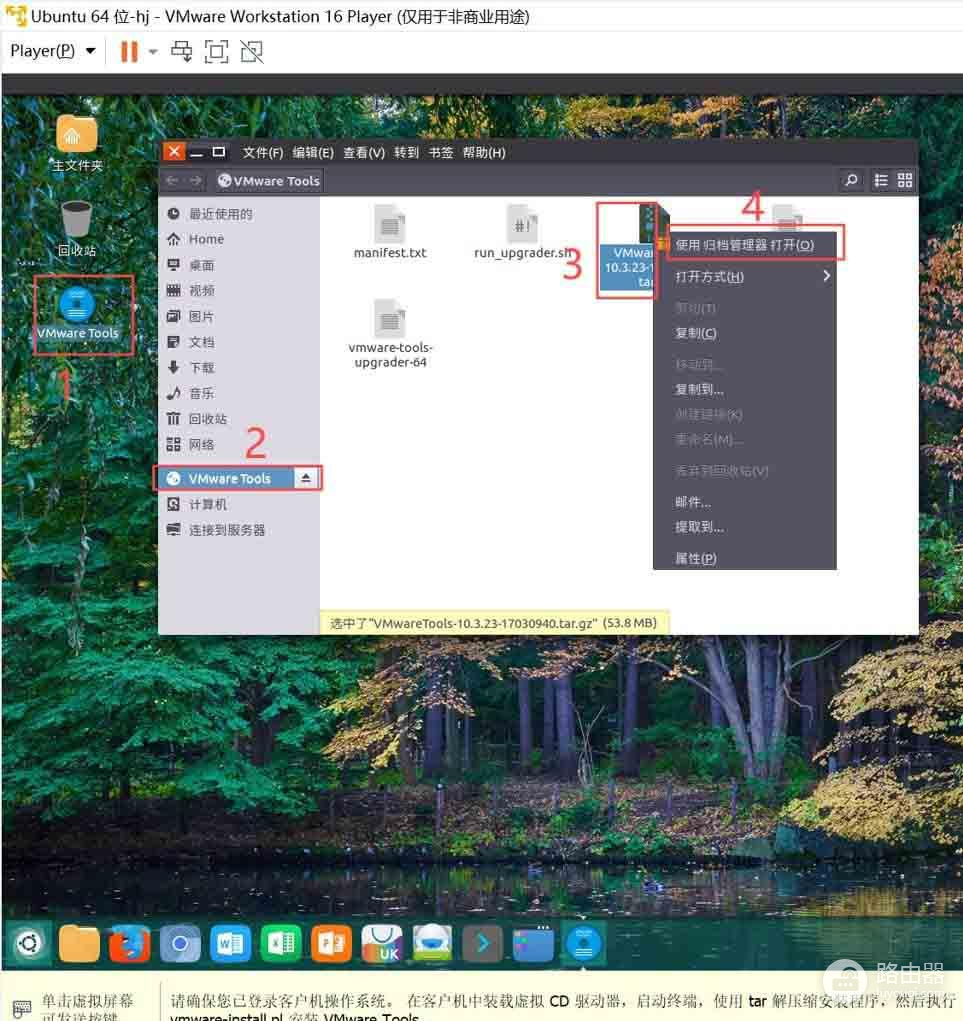Screen dimensions: 963x1021
Task: Open WPS Writer from taskbar
Action: click(x=230, y=943)
